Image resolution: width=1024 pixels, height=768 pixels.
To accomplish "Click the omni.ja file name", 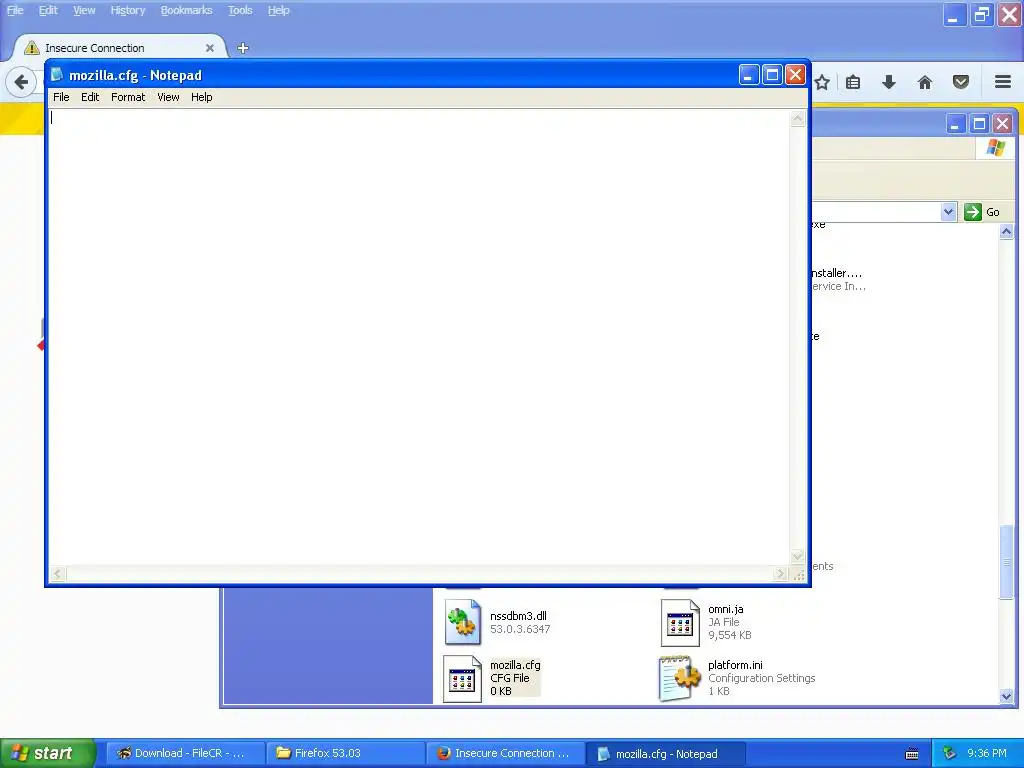I will point(726,609).
